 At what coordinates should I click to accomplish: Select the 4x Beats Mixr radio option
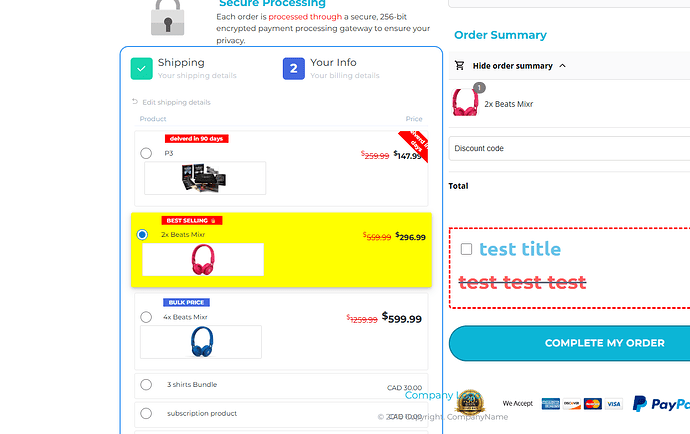click(146, 317)
